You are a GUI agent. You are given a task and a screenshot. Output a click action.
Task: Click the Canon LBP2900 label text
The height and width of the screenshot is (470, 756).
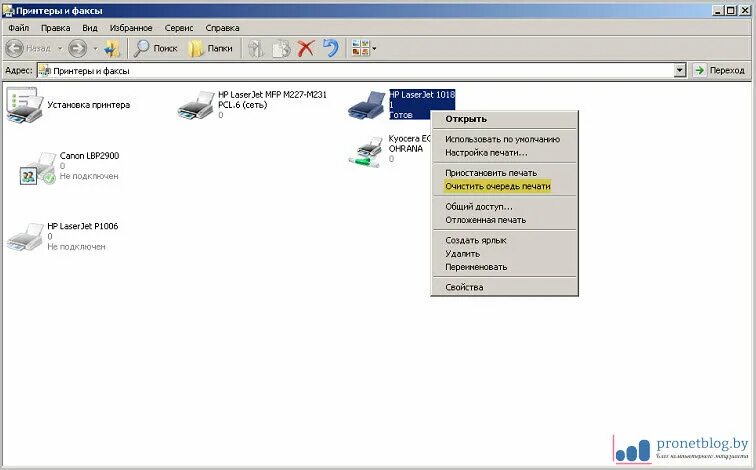(x=89, y=156)
